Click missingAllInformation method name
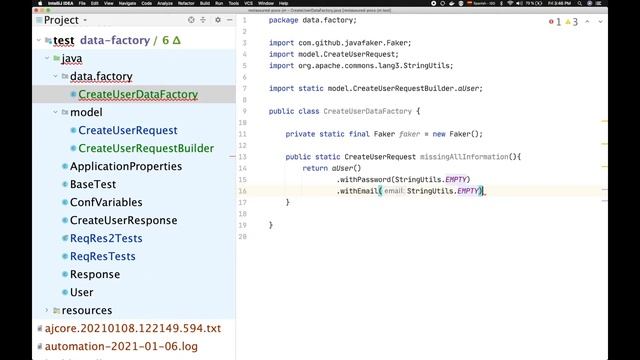The image size is (640, 360). pyautogui.click(x=464, y=157)
